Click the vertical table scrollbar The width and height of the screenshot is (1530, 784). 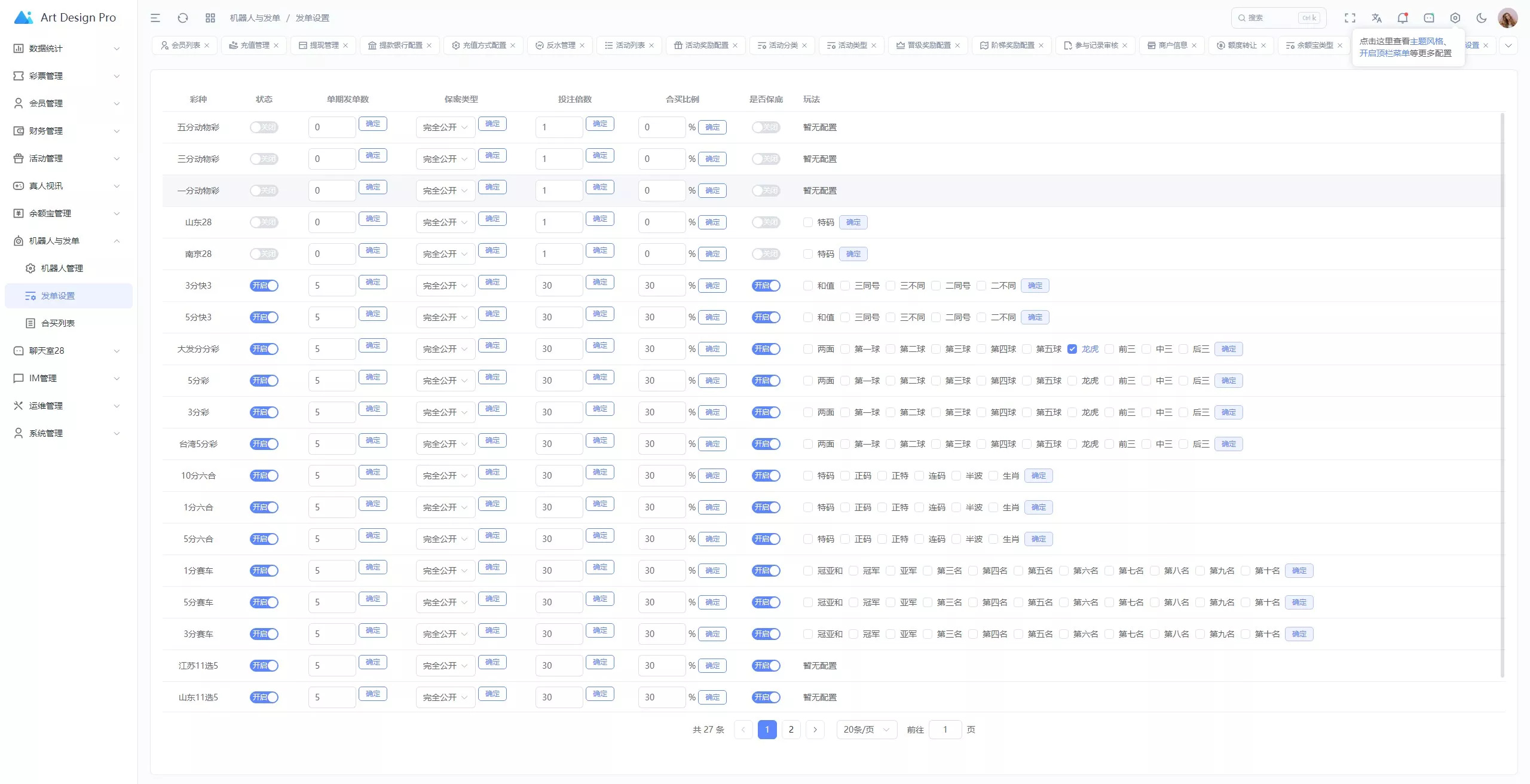click(x=1502, y=394)
